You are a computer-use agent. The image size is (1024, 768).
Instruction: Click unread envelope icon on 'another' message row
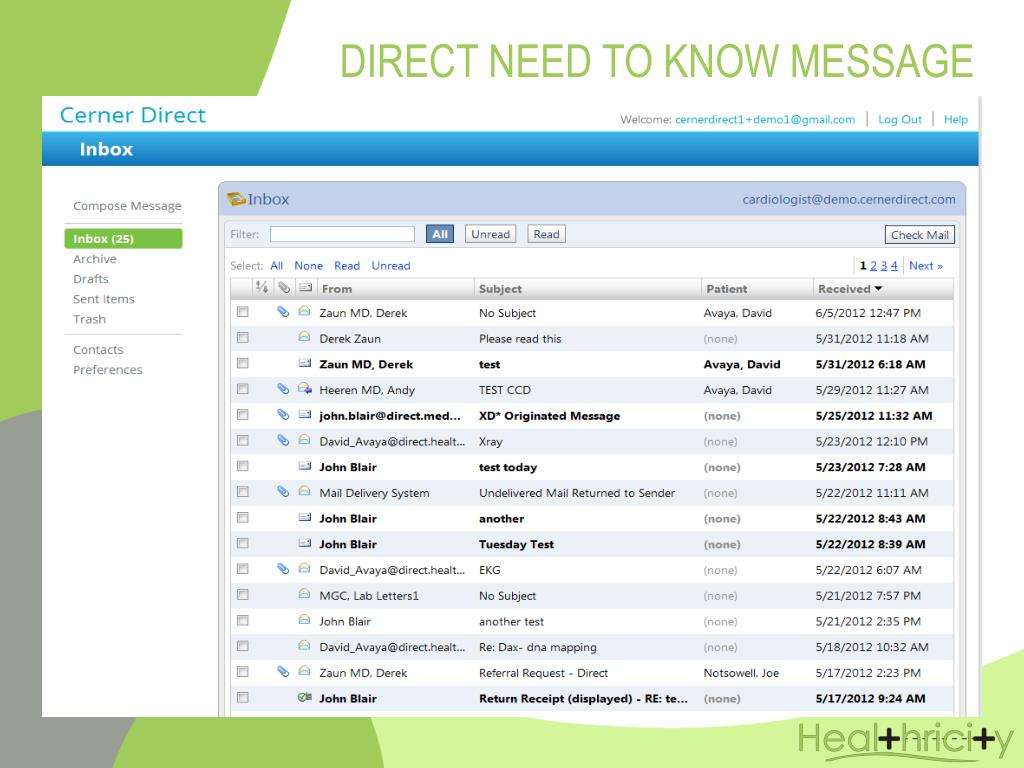pyautogui.click(x=304, y=517)
